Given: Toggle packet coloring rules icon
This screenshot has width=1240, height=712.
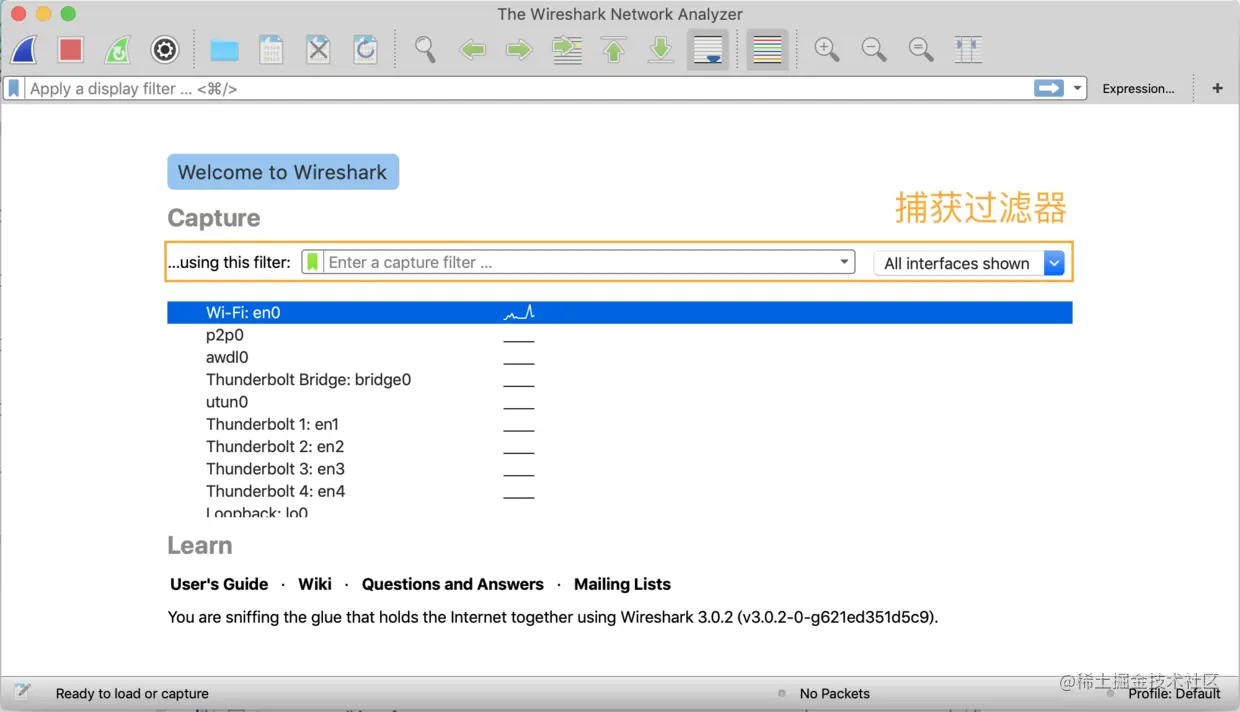Looking at the screenshot, I should (x=767, y=49).
